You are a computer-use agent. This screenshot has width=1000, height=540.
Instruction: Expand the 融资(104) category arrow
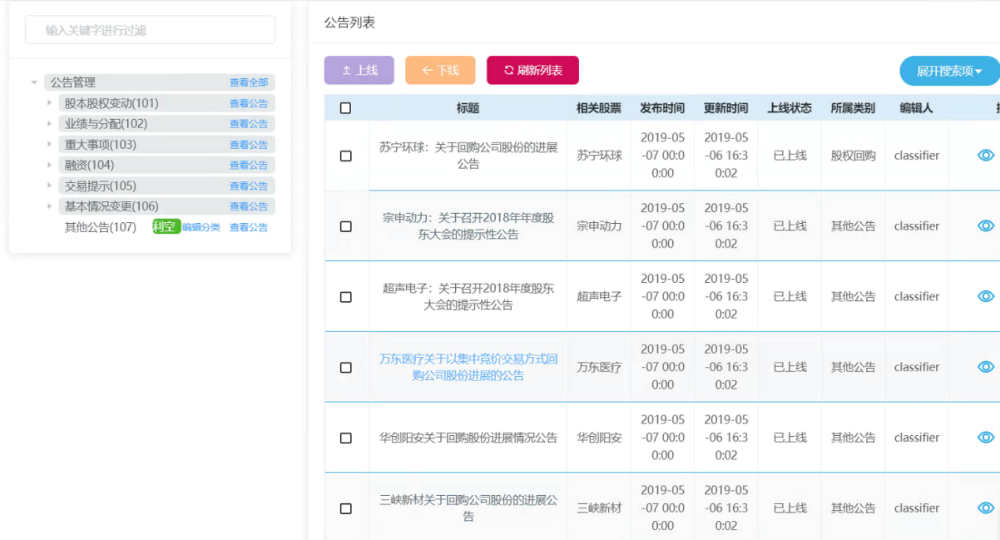pos(49,165)
